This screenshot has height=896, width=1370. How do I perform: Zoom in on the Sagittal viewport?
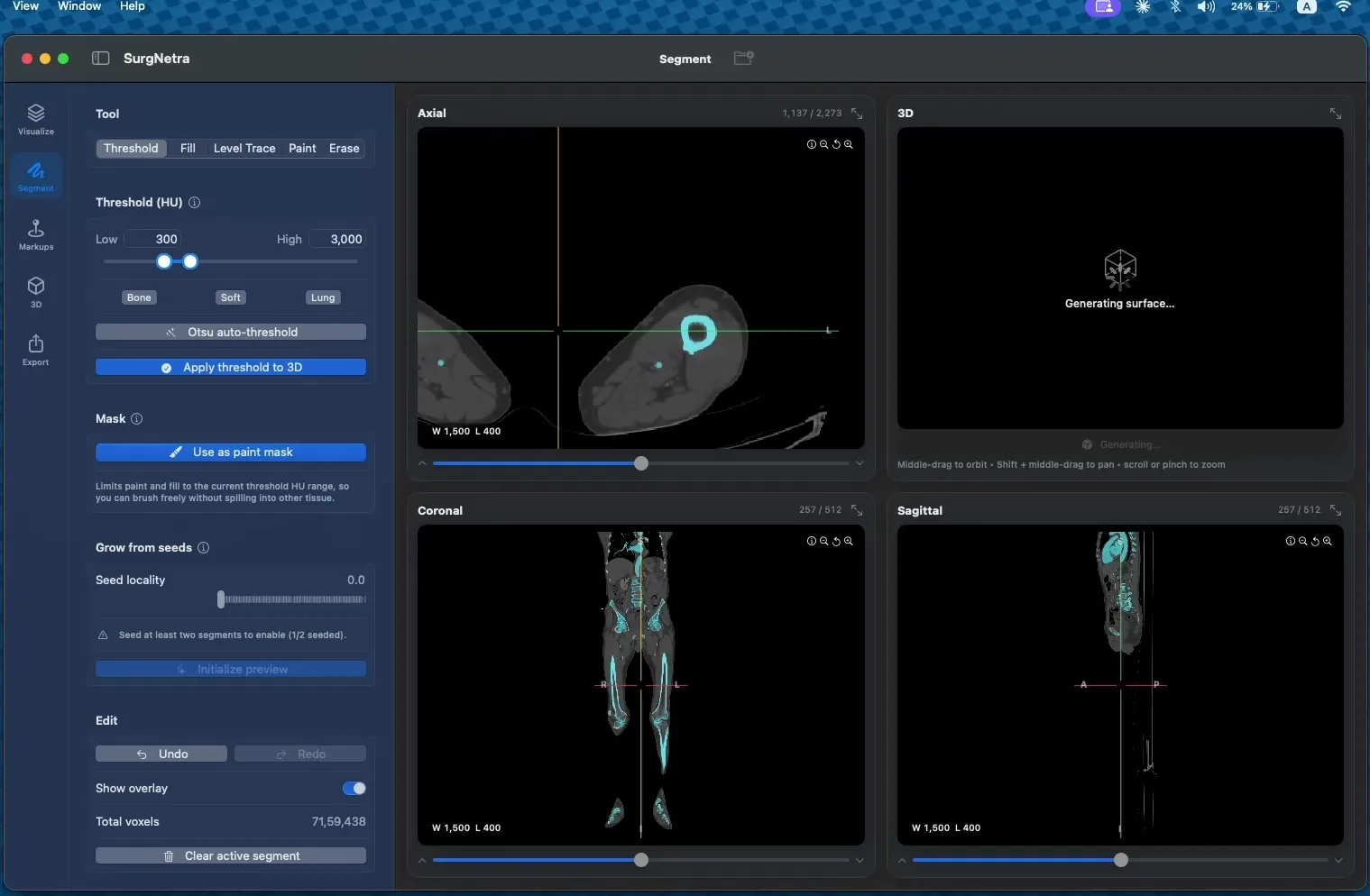tap(1328, 541)
